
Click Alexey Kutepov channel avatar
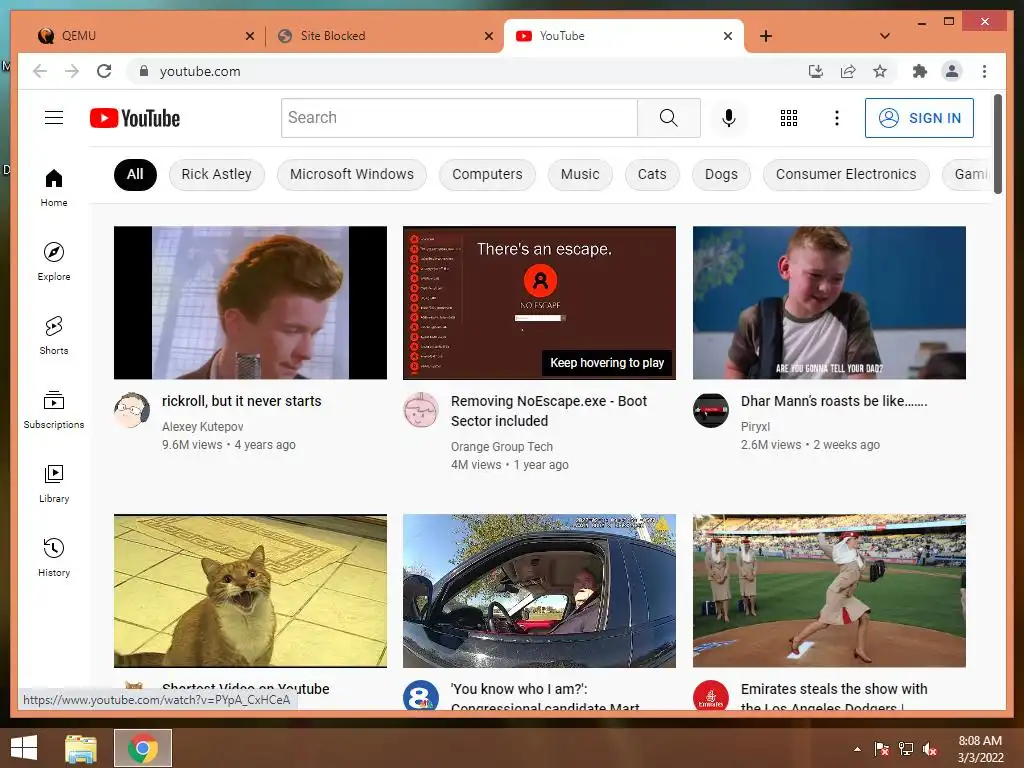coord(132,410)
